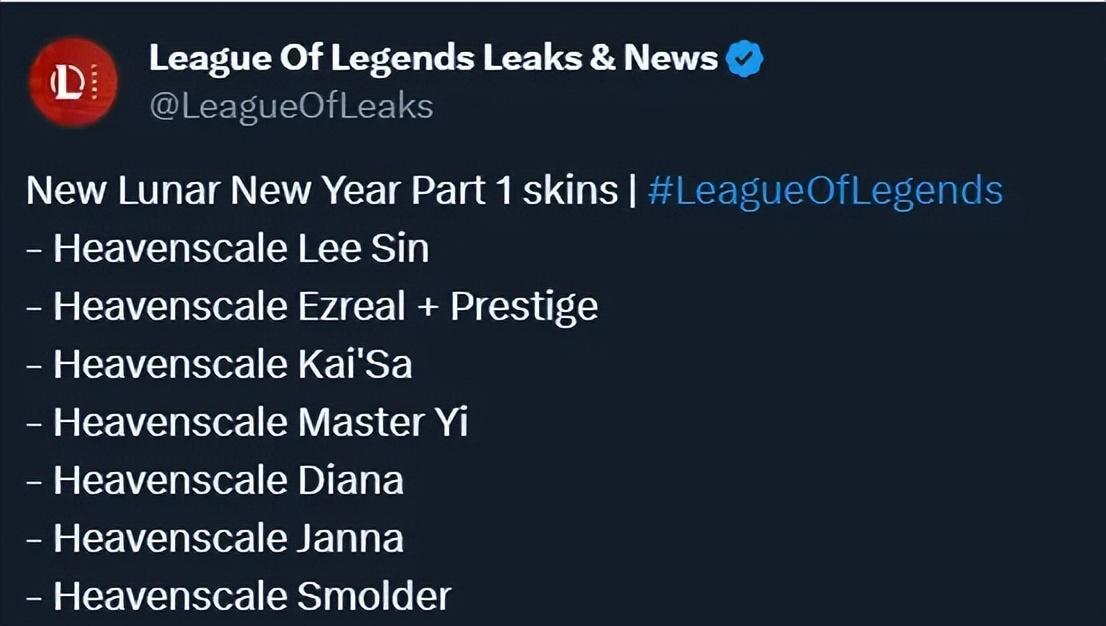Click the dash bullet before Smolder
The width and height of the screenshot is (1106, 626).
(35, 597)
